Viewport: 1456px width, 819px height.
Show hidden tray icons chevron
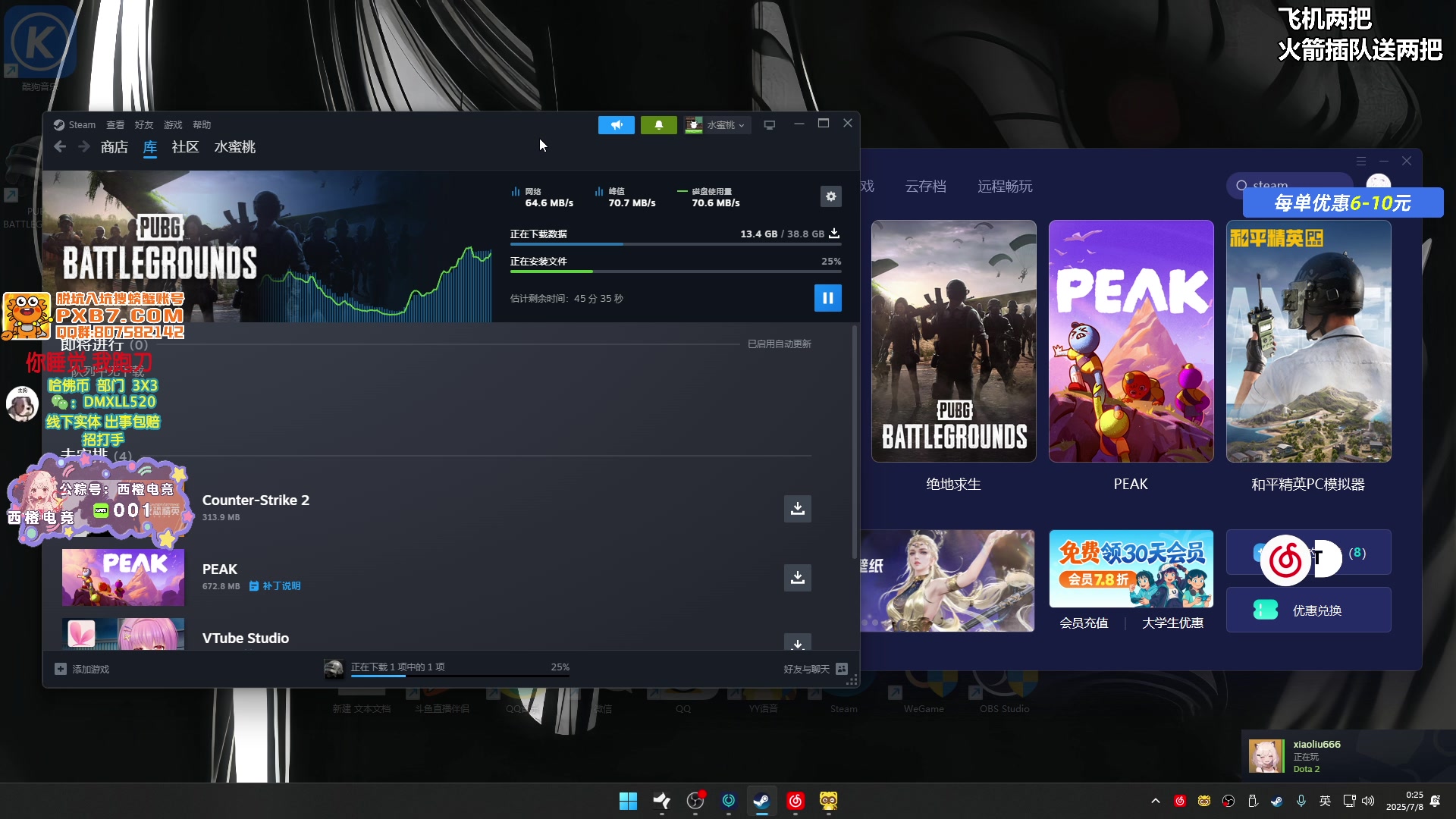coord(1156,801)
